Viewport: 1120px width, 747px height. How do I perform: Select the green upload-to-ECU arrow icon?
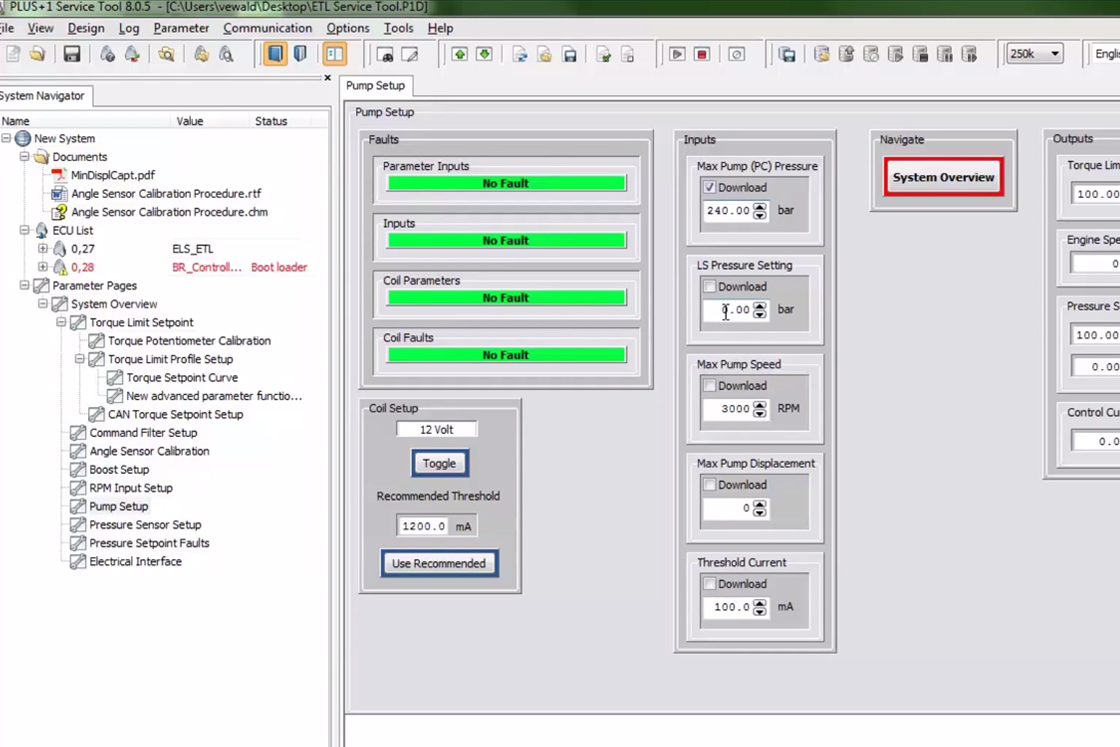click(458, 54)
